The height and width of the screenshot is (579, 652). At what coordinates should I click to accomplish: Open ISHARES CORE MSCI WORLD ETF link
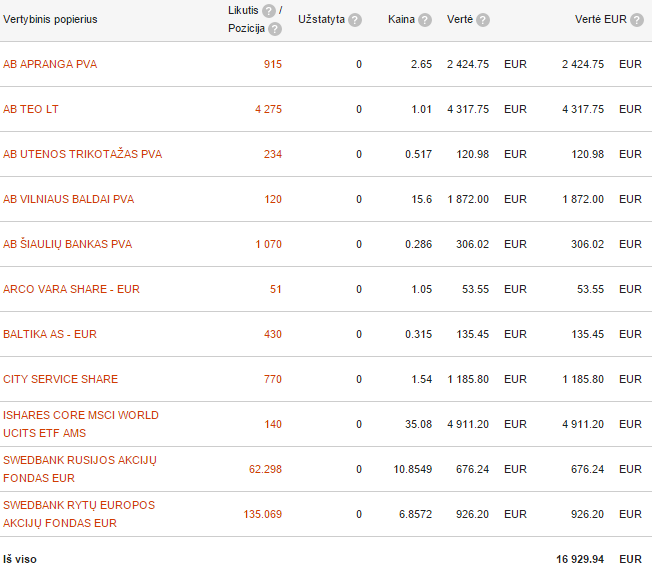tap(81, 424)
